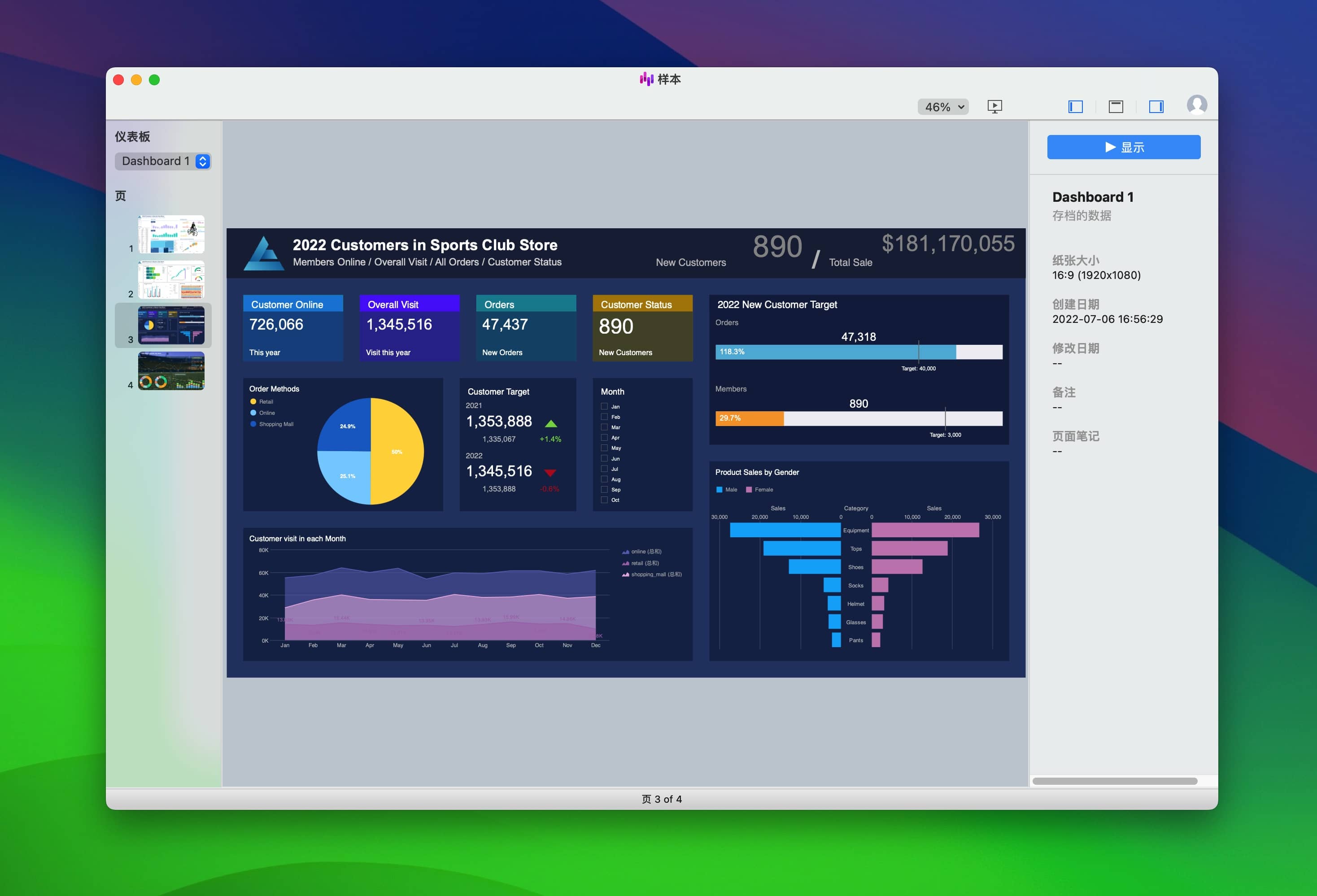
Task: Open the Dashboard 1 selector dropdown
Action: [x=163, y=161]
